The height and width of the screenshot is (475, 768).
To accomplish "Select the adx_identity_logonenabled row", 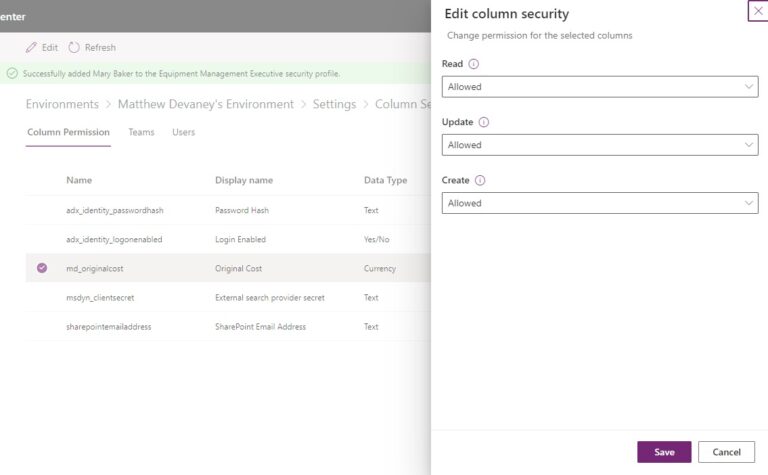I will pos(228,239).
